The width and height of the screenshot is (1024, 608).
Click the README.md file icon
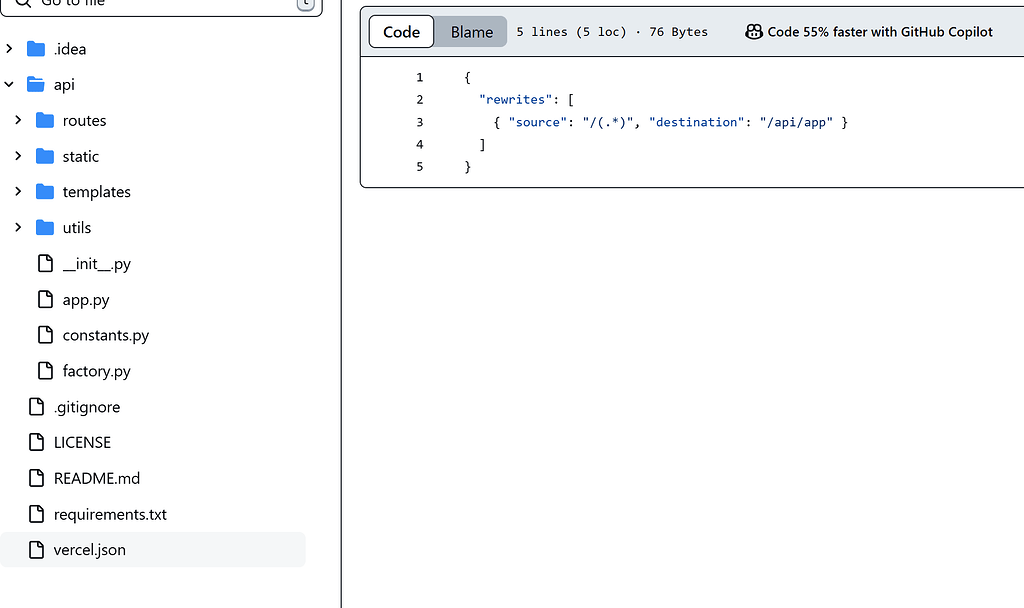37,478
